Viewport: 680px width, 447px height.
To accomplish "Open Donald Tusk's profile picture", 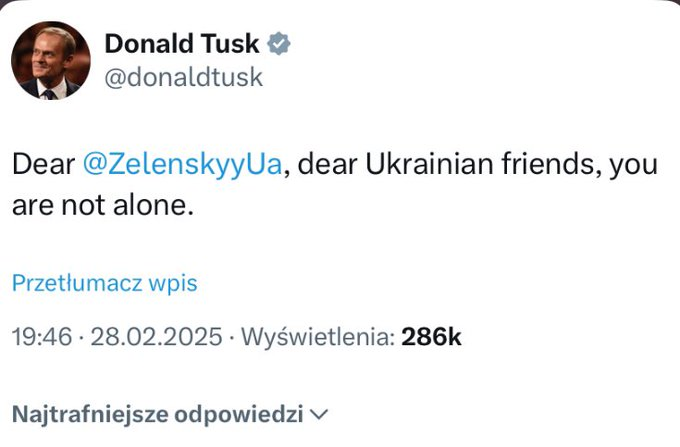I will point(50,60).
